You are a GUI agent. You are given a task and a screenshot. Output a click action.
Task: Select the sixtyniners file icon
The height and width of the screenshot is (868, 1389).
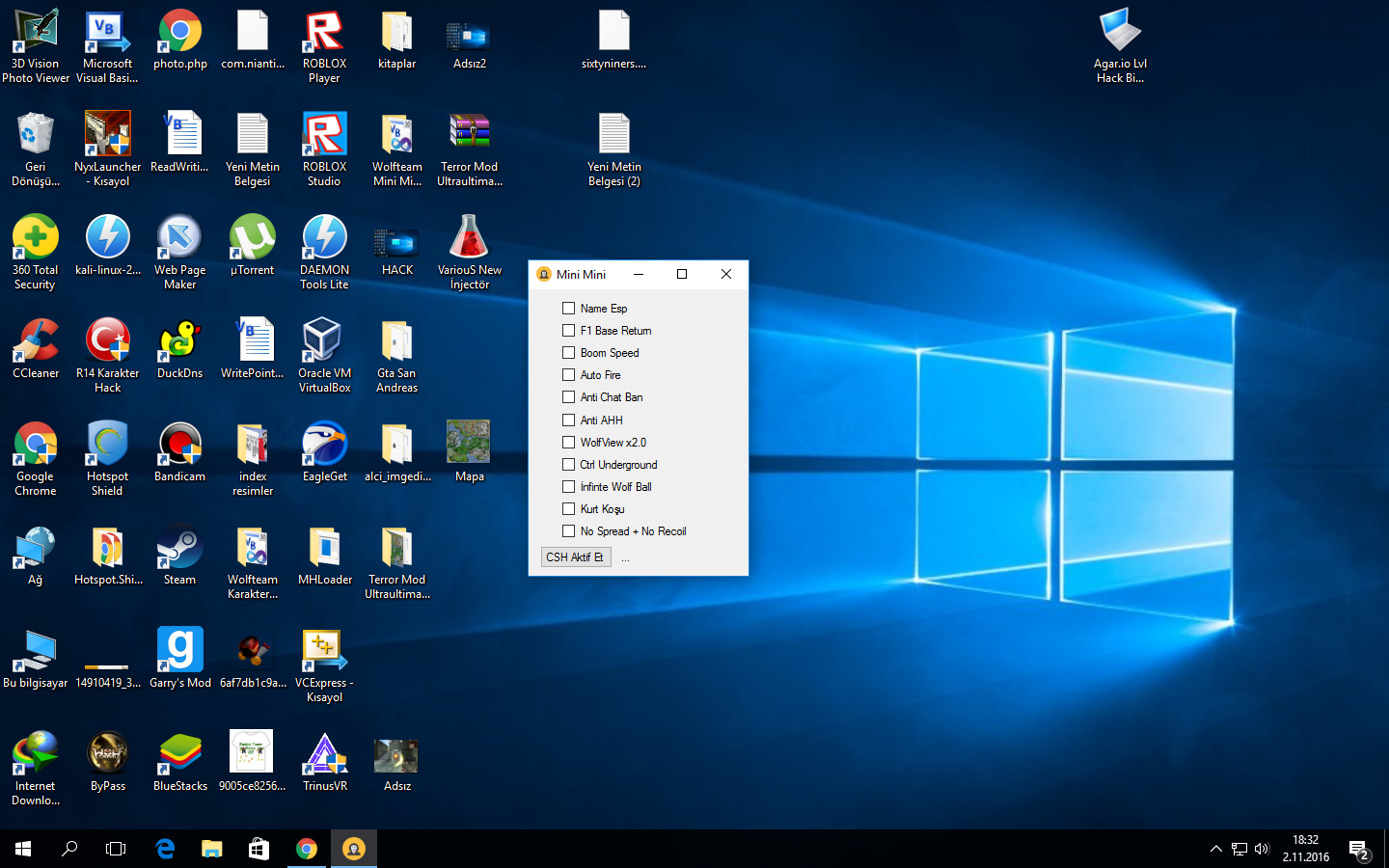(614, 40)
